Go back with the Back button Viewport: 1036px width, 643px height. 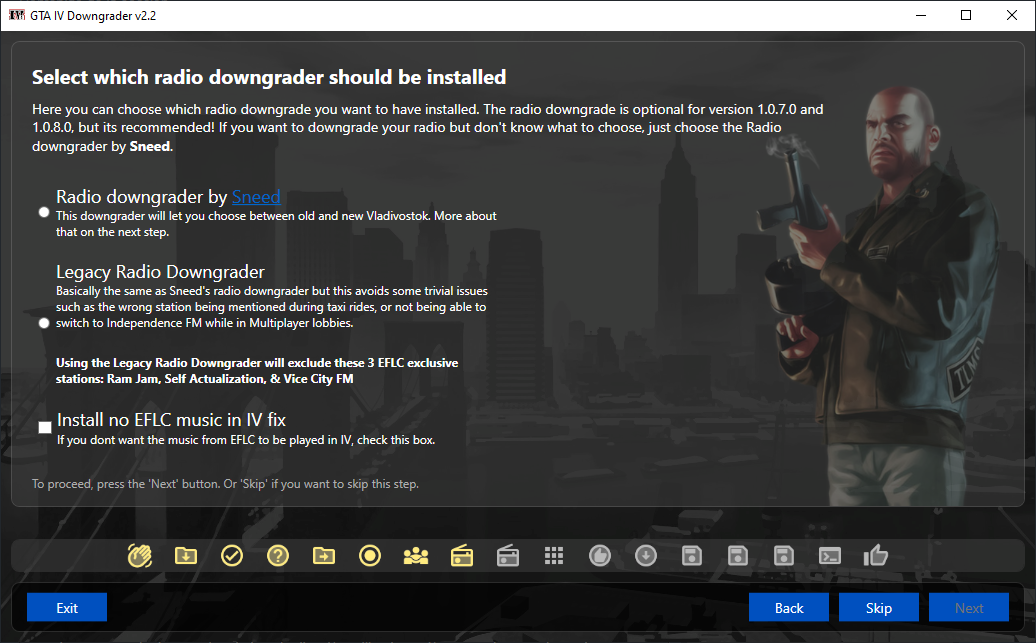click(789, 607)
